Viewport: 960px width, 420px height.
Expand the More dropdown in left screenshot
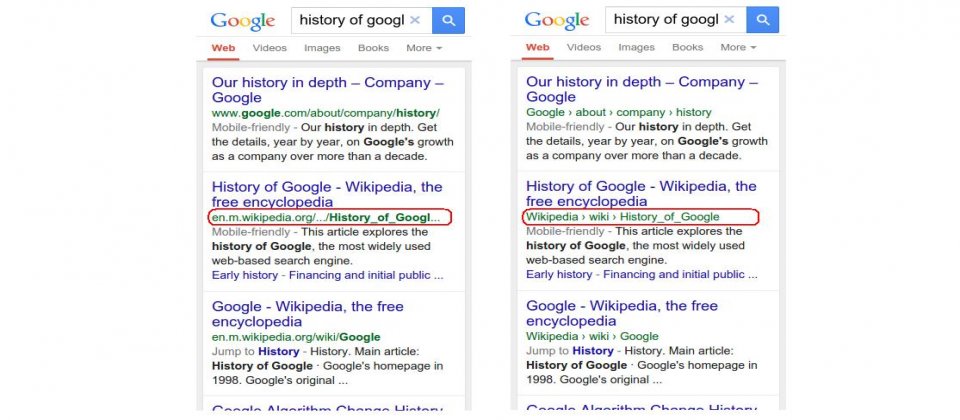pos(424,48)
